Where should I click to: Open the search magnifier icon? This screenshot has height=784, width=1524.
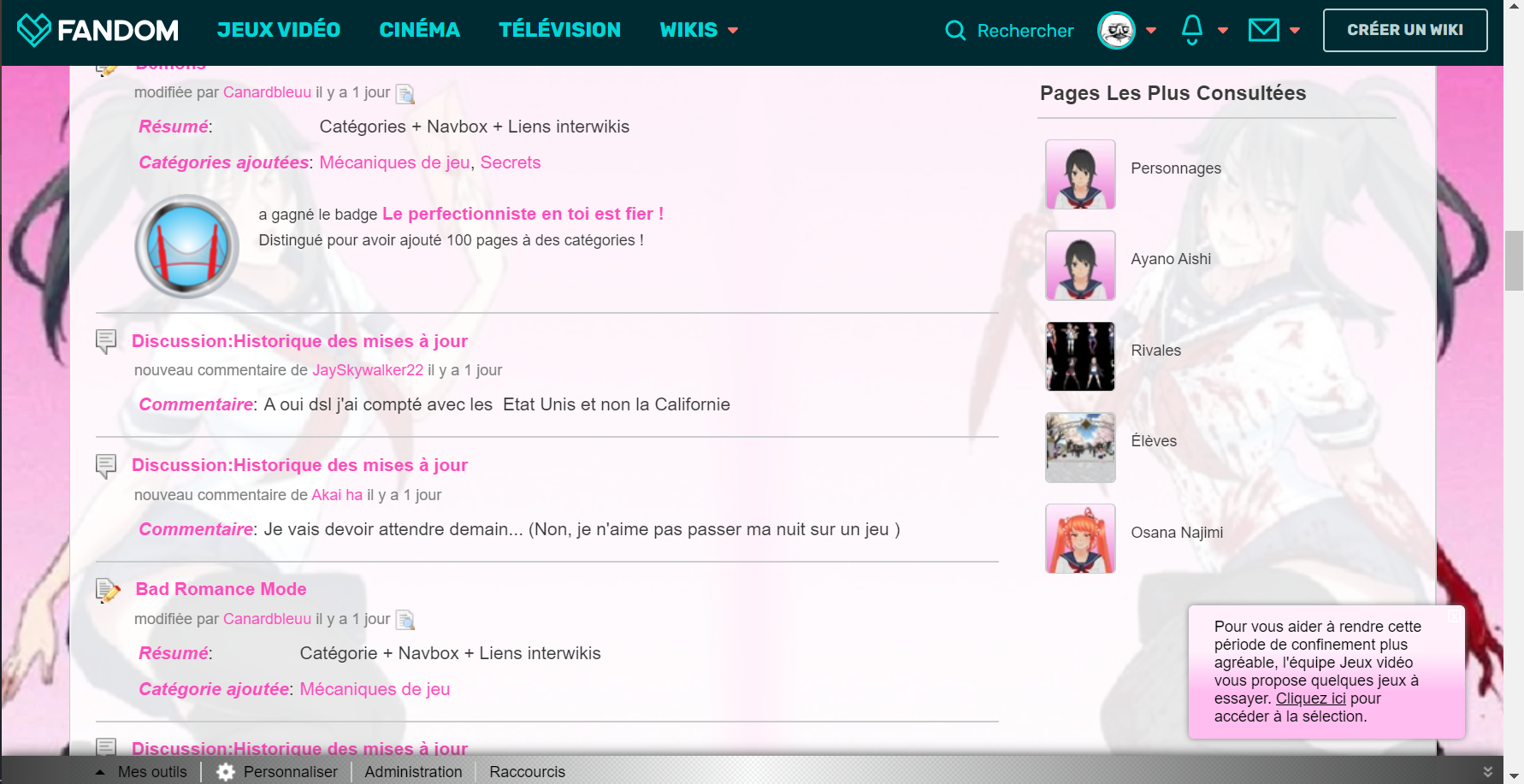tap(955, 31)
